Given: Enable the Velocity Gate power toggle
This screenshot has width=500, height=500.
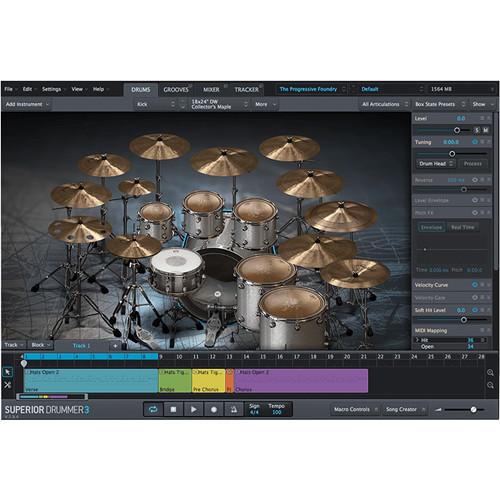Looking at the screenshot, I should (475, 297).
